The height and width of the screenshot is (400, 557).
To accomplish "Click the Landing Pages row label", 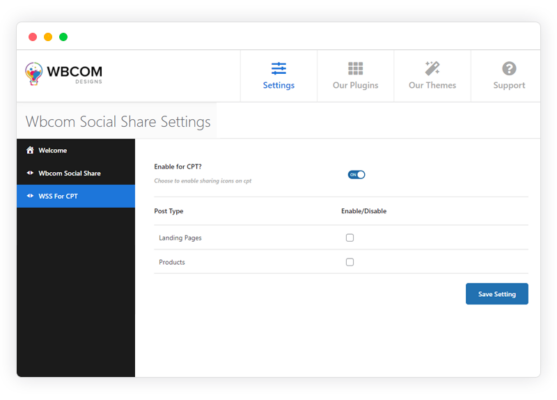I will (180, 238).
